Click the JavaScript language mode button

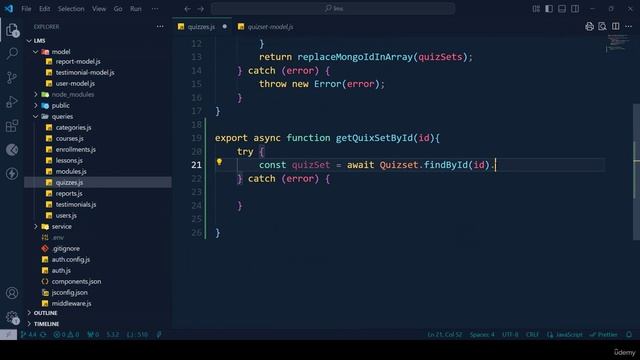point(565,335)
